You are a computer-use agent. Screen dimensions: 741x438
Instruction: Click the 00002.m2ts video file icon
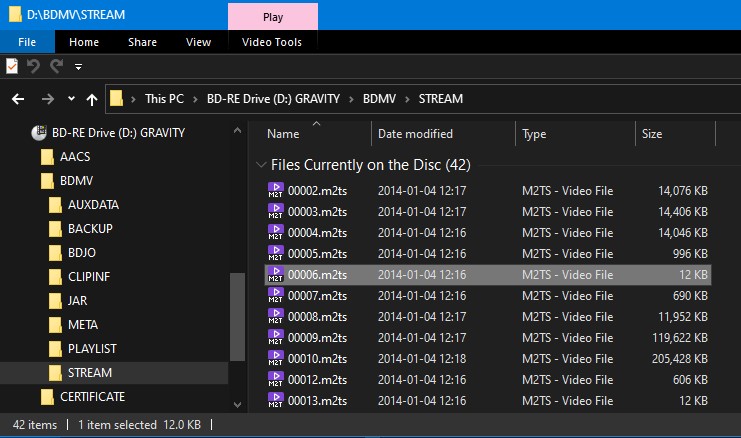(276, 190)
